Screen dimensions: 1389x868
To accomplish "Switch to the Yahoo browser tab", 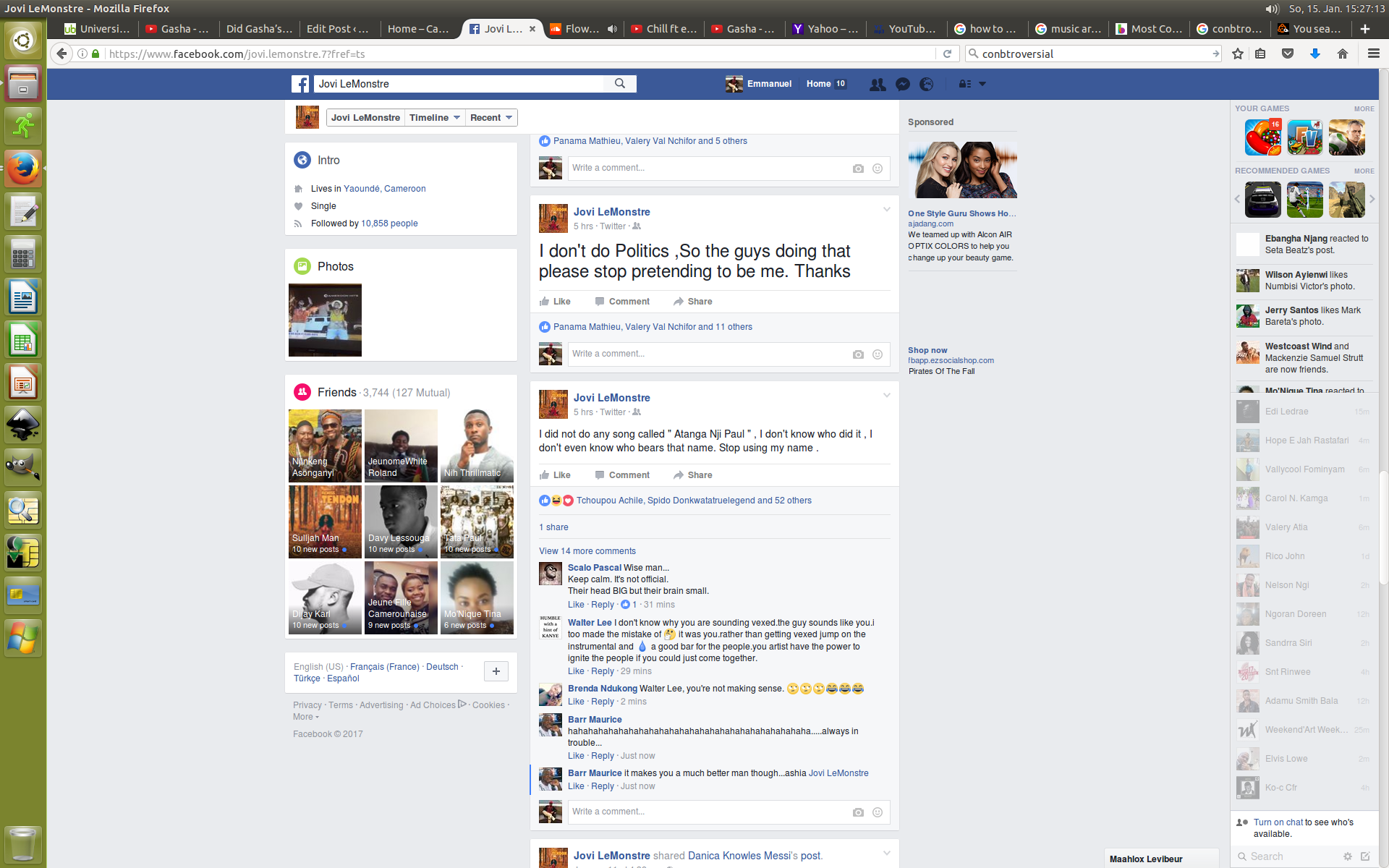I will point(825,29).
